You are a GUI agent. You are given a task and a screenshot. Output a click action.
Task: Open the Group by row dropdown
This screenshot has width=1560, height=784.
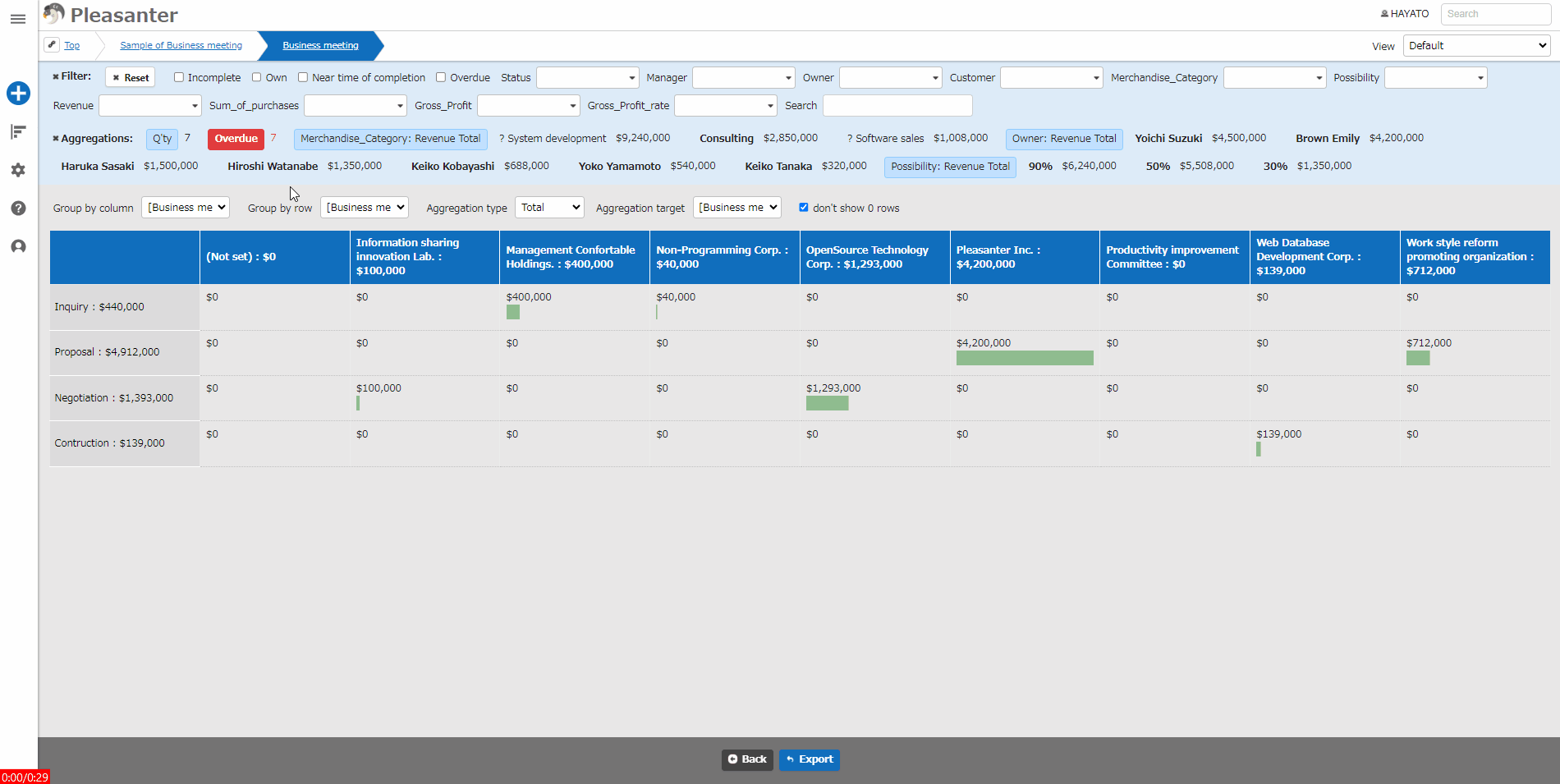pos(365,208)
